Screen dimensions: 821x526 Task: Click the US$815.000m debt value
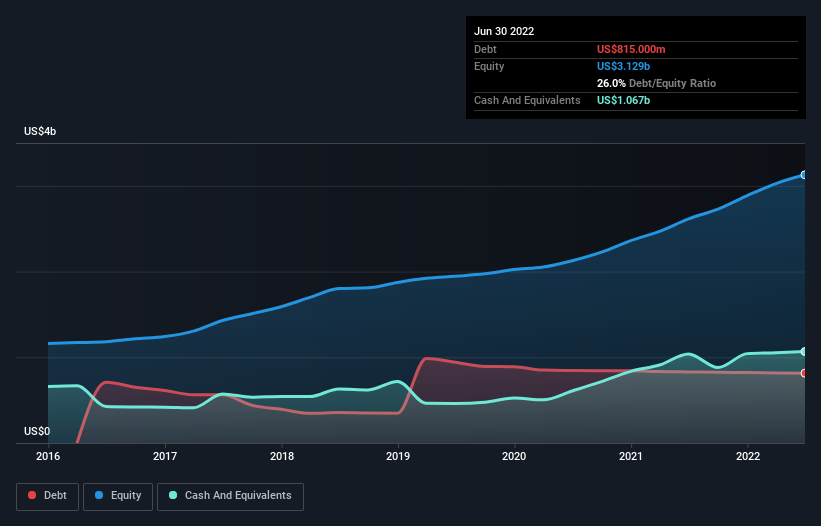(631, 49)
